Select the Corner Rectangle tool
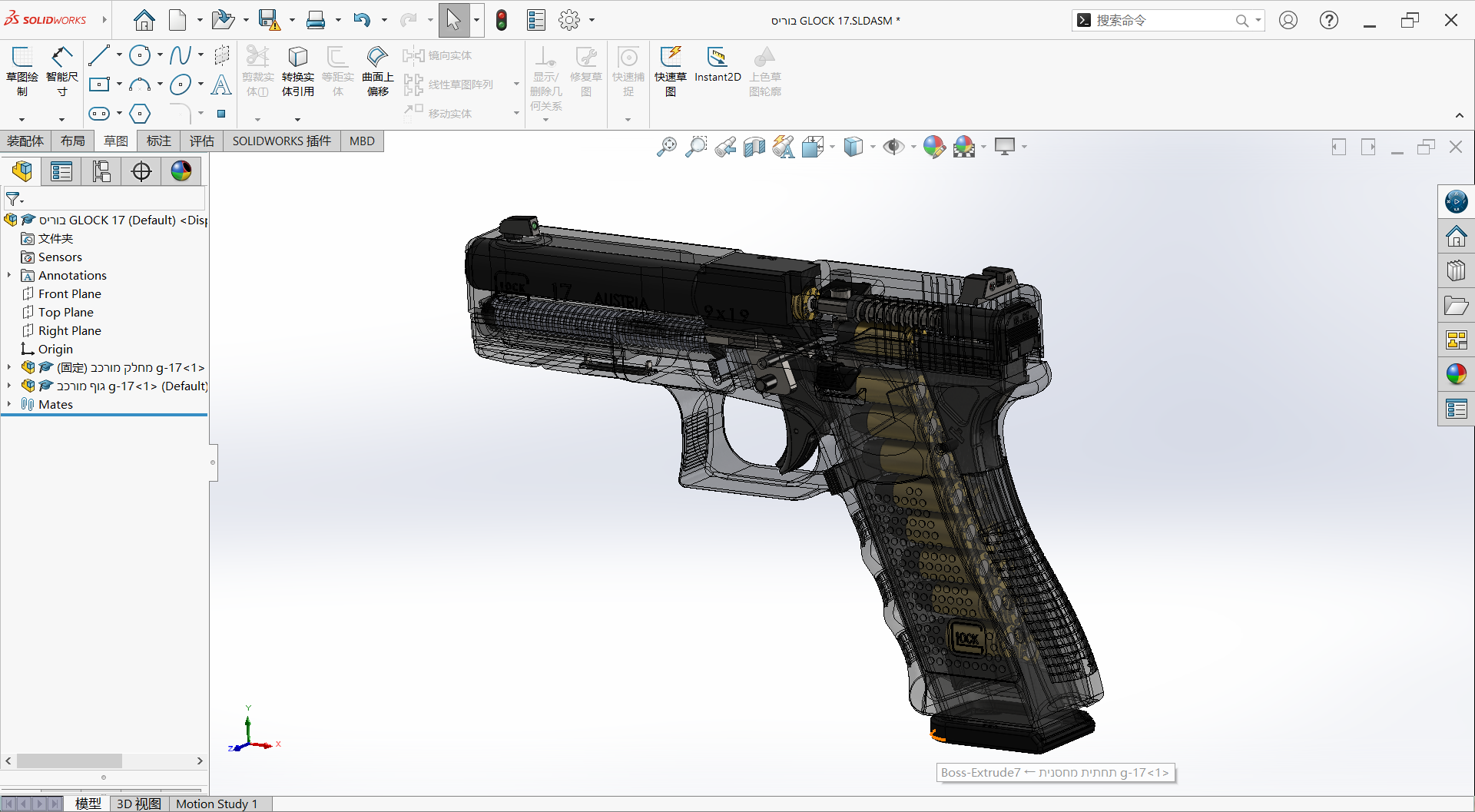1475x812 pixels. pos(99,85)
